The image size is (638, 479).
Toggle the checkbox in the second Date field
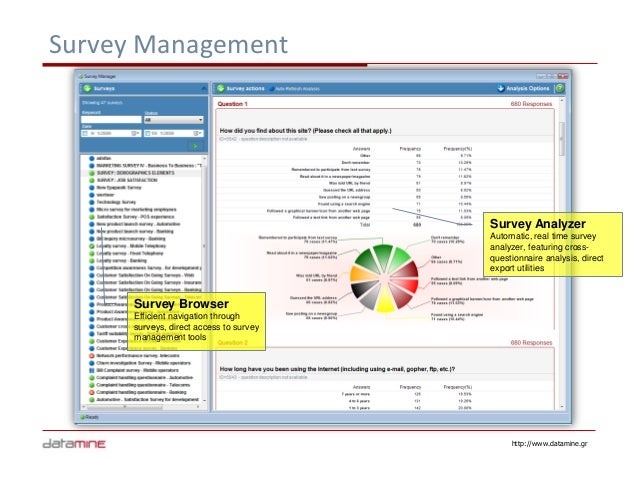point(148,133)
